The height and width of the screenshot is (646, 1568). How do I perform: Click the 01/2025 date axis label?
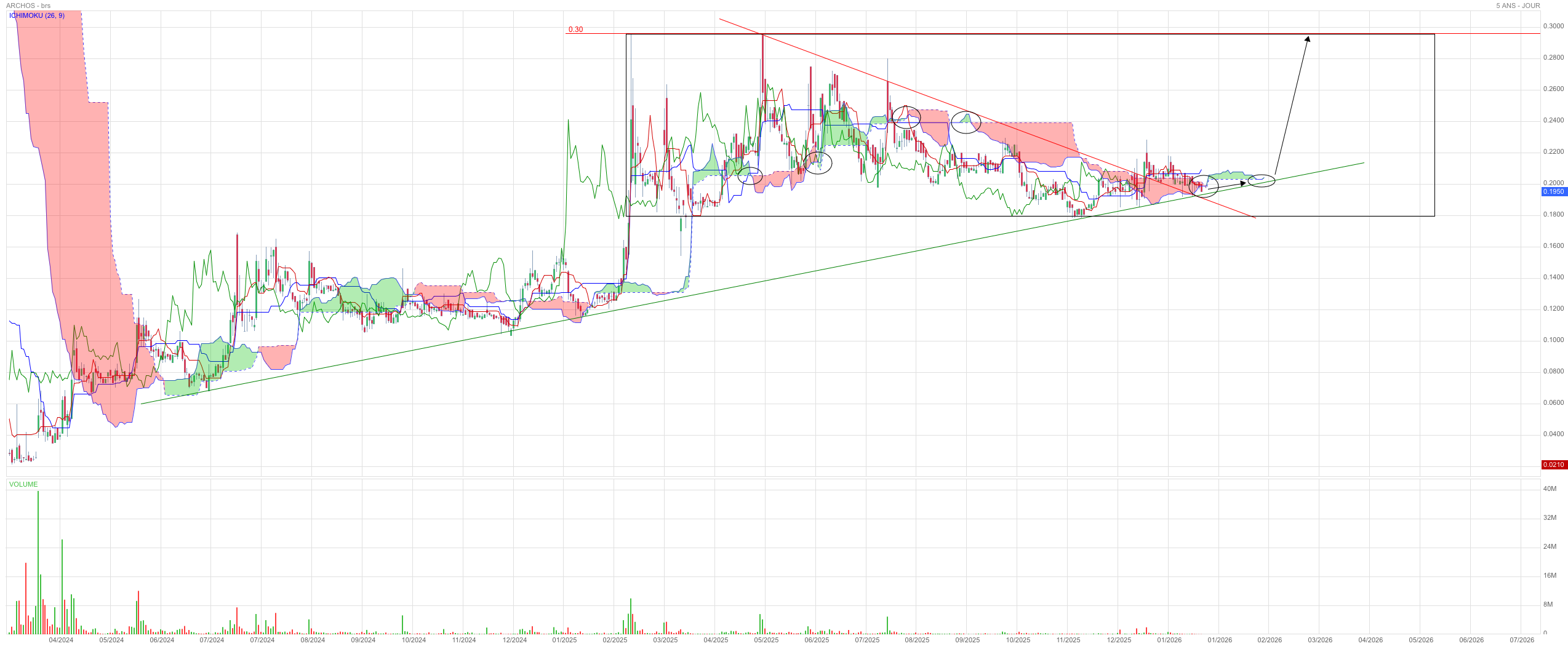point(564,640)
